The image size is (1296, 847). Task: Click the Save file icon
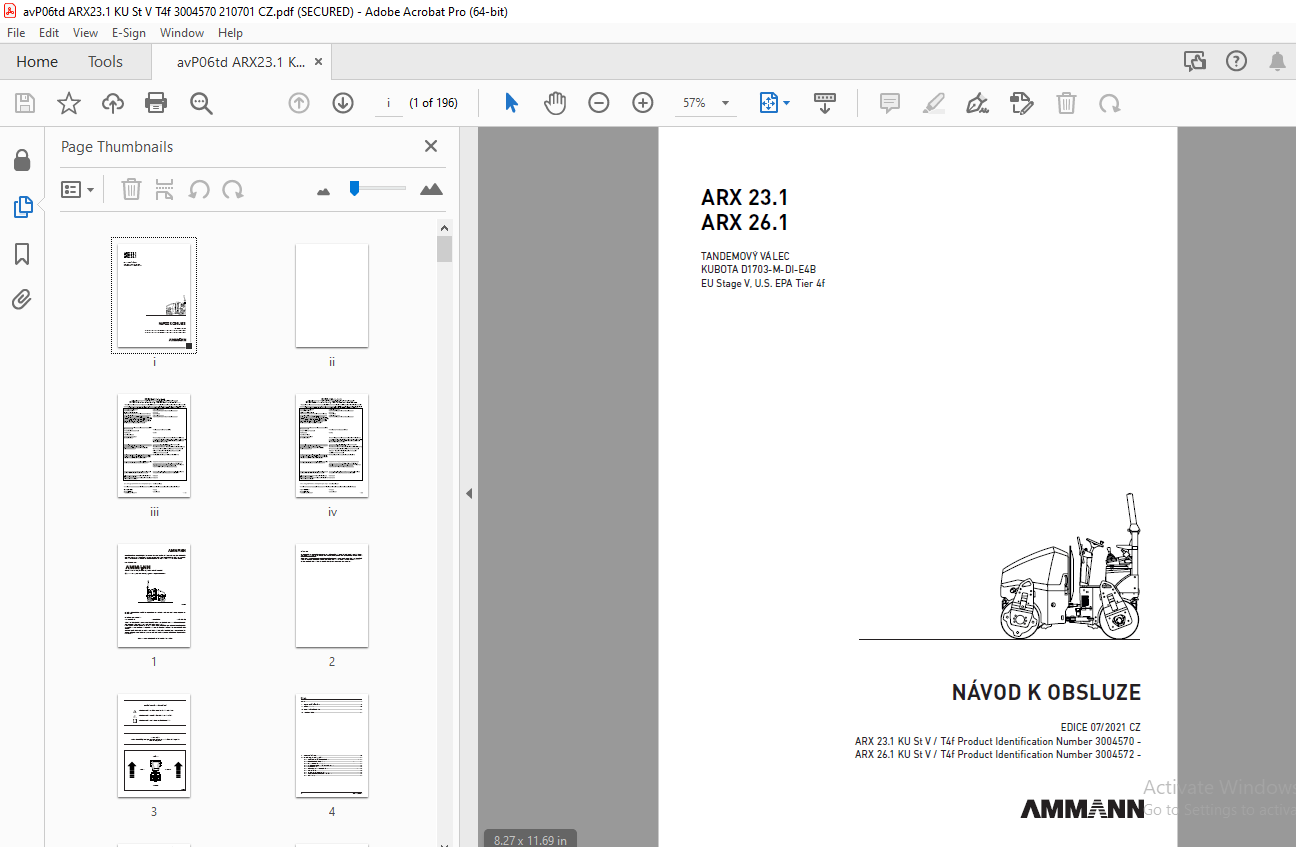(x=25, y=103)
